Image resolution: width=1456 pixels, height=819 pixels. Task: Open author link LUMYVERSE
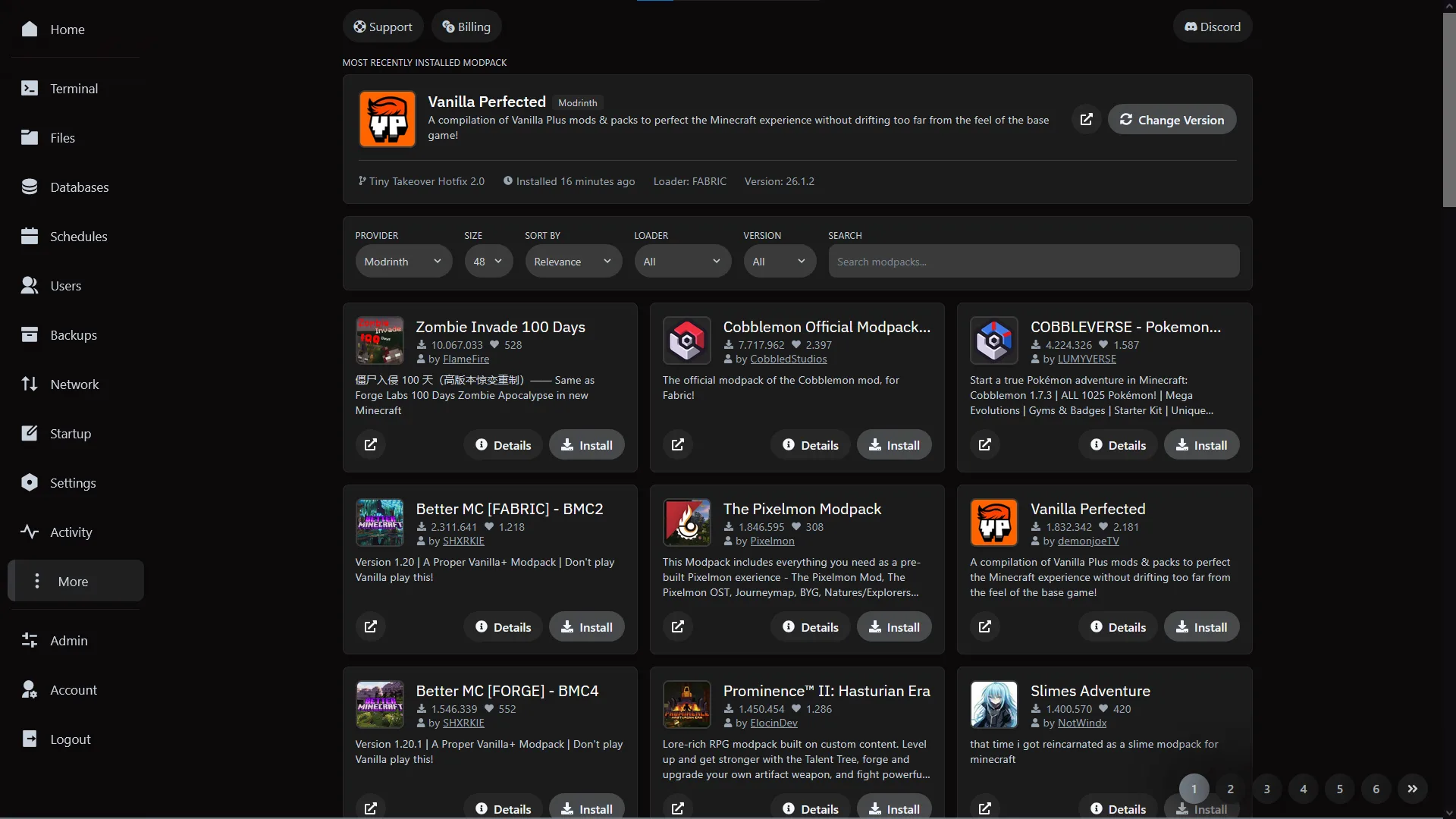pos(1087,359)
